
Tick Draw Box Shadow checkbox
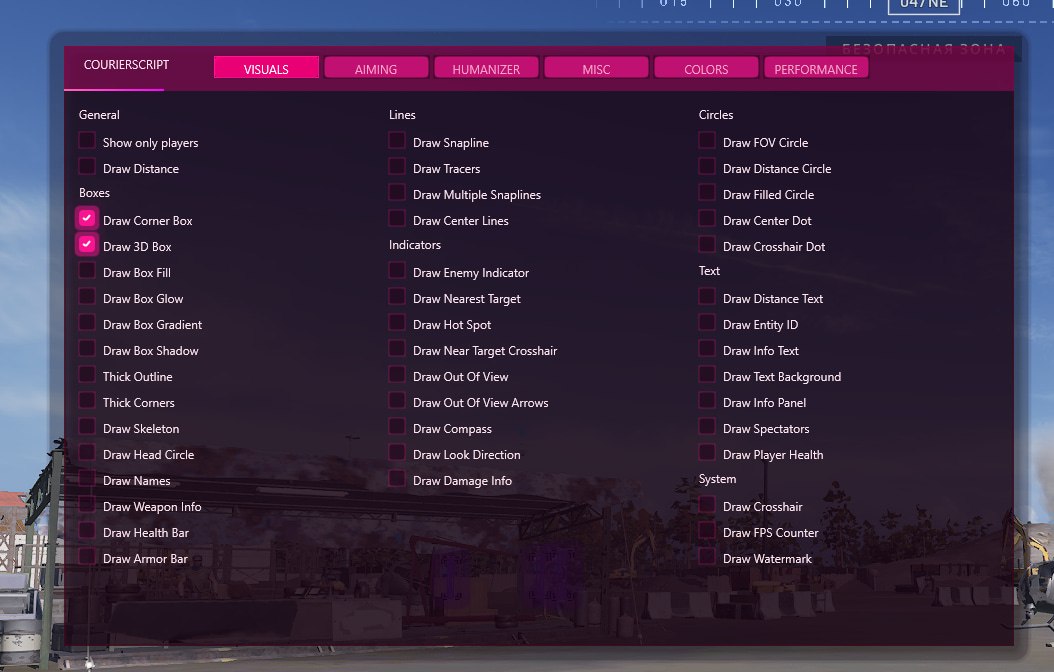[87, 348]
